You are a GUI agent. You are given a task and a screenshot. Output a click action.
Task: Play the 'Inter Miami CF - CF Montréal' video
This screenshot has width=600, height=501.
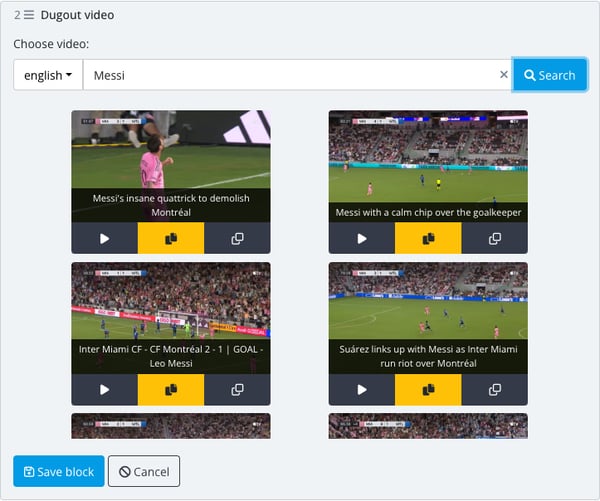pos(104,390)
